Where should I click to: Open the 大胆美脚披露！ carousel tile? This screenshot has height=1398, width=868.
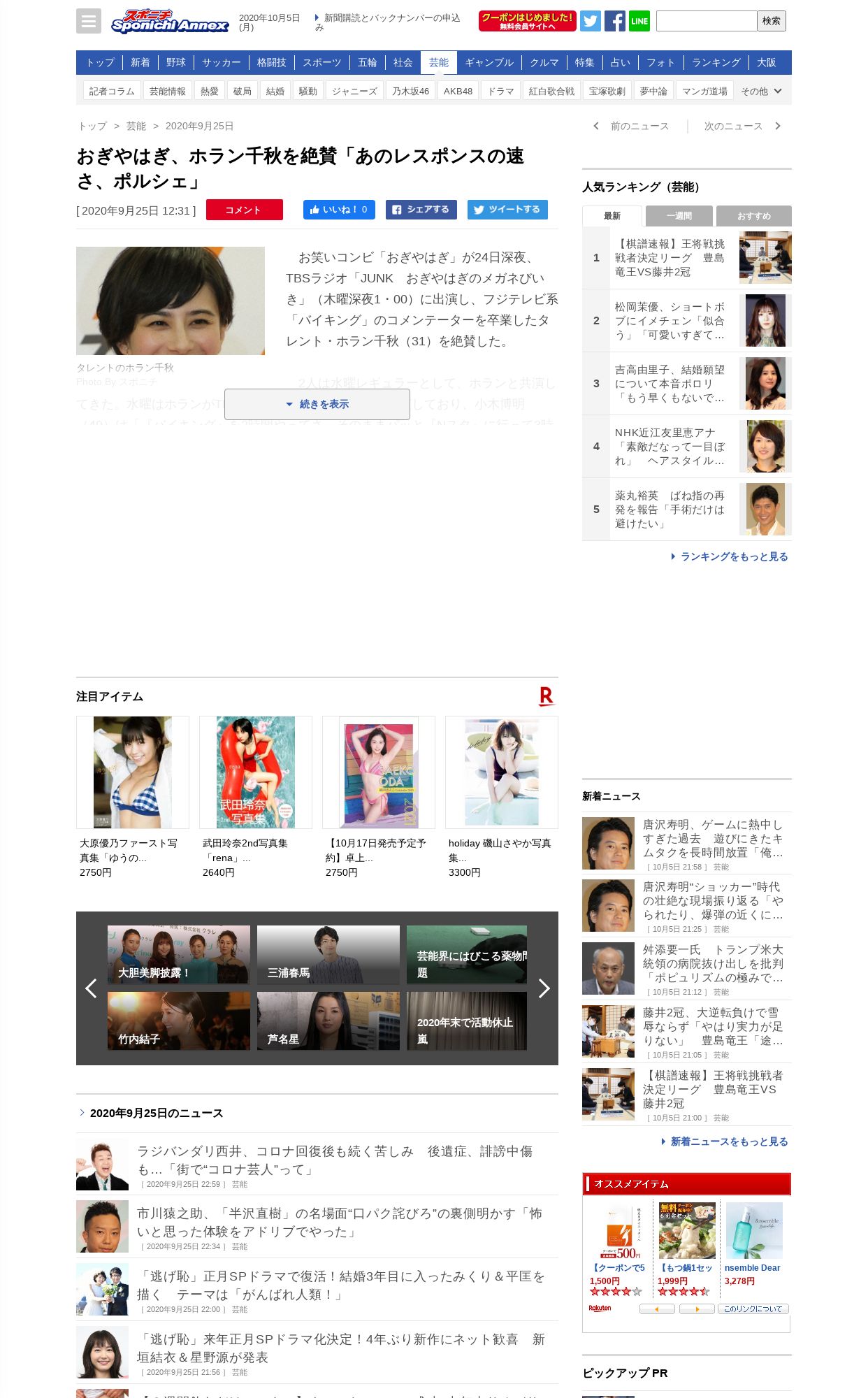179,954
